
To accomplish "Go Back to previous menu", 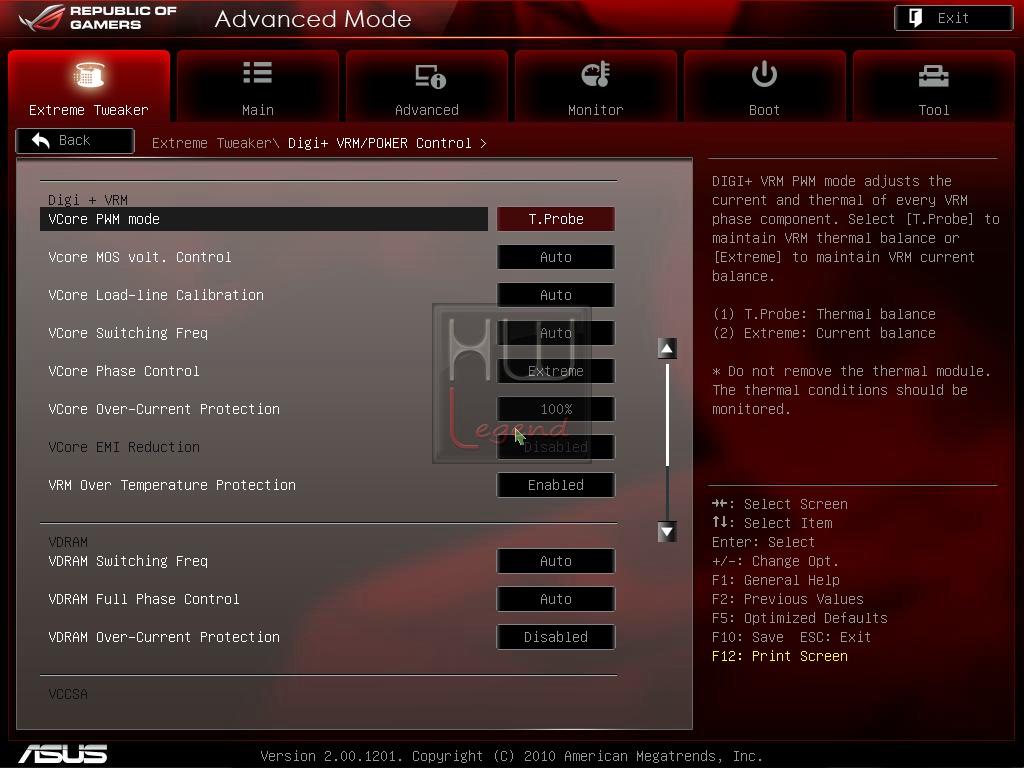I will 75,140.
